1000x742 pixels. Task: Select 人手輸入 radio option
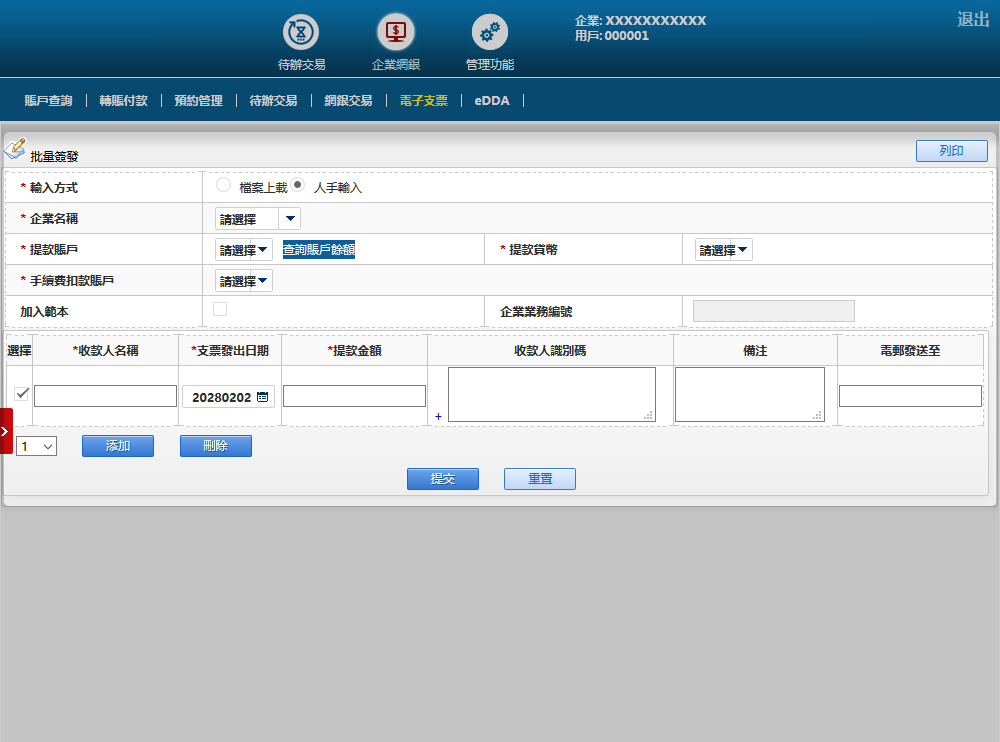298,185
